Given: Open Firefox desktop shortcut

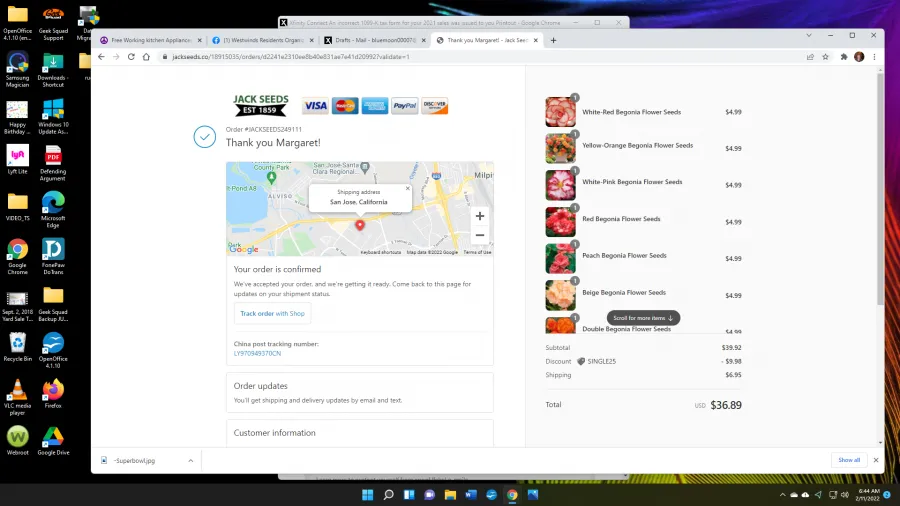Looking at the screenshot, I should click(53, 394).
